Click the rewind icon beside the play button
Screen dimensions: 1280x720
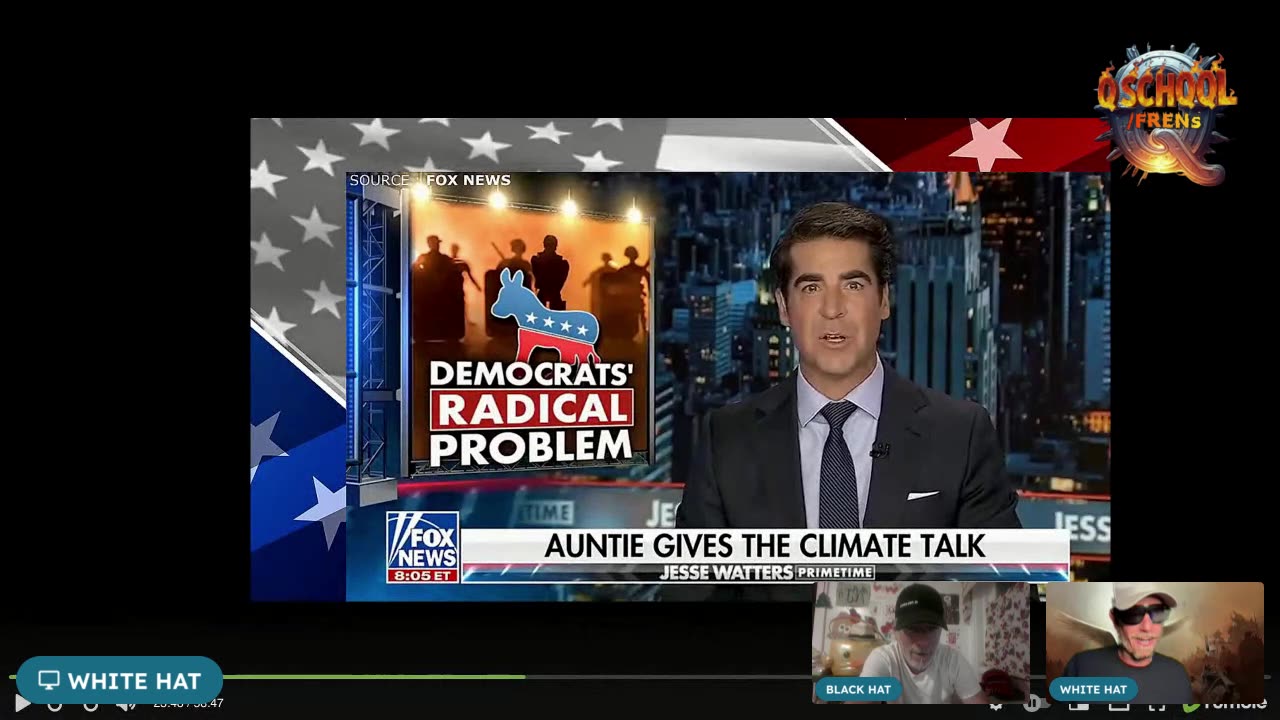click(x=54, y=705)
